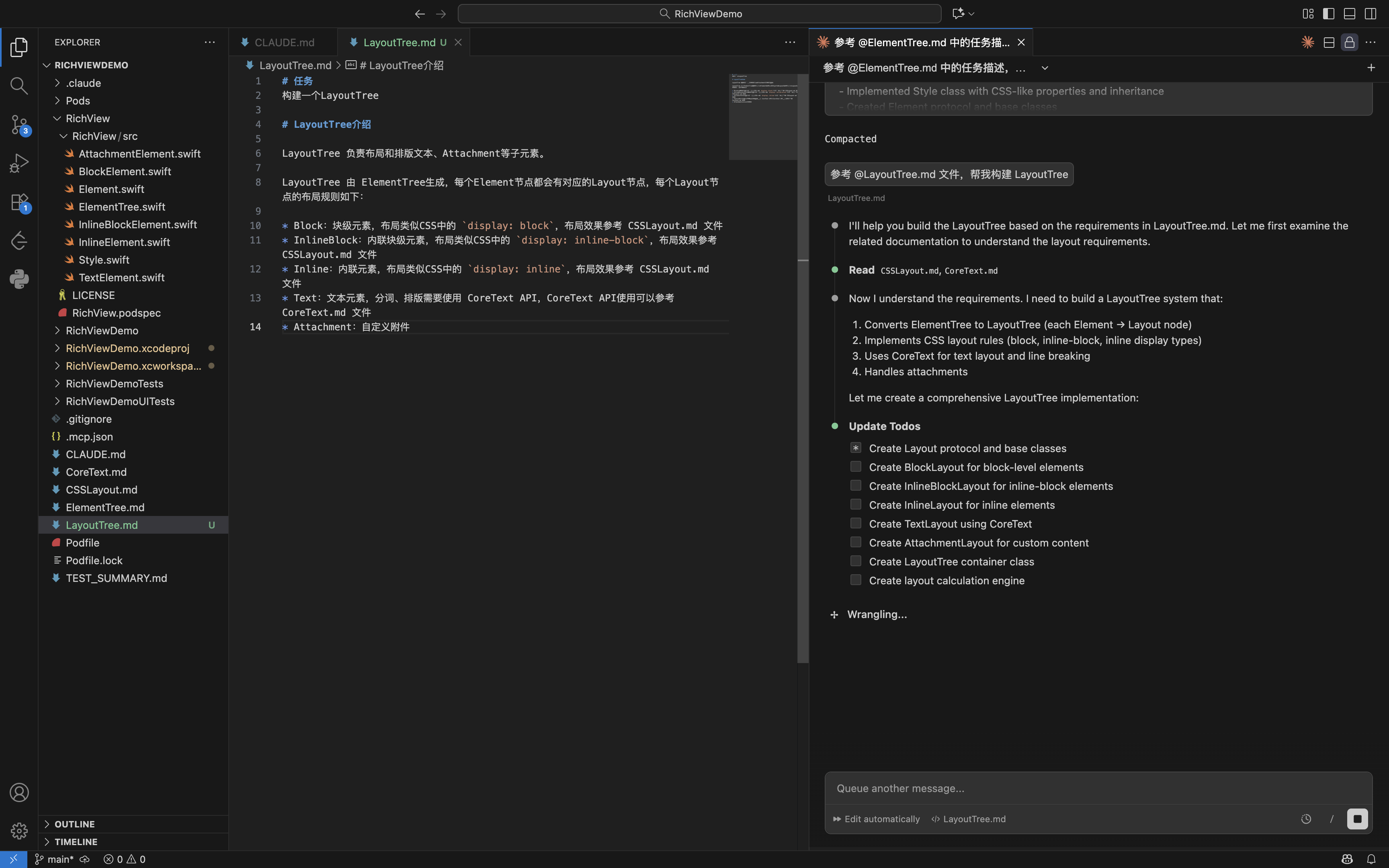This screenshot has height=868, width=1389.
Task: Open Manage gear icon in activity bar
Action: pos(19,831)
